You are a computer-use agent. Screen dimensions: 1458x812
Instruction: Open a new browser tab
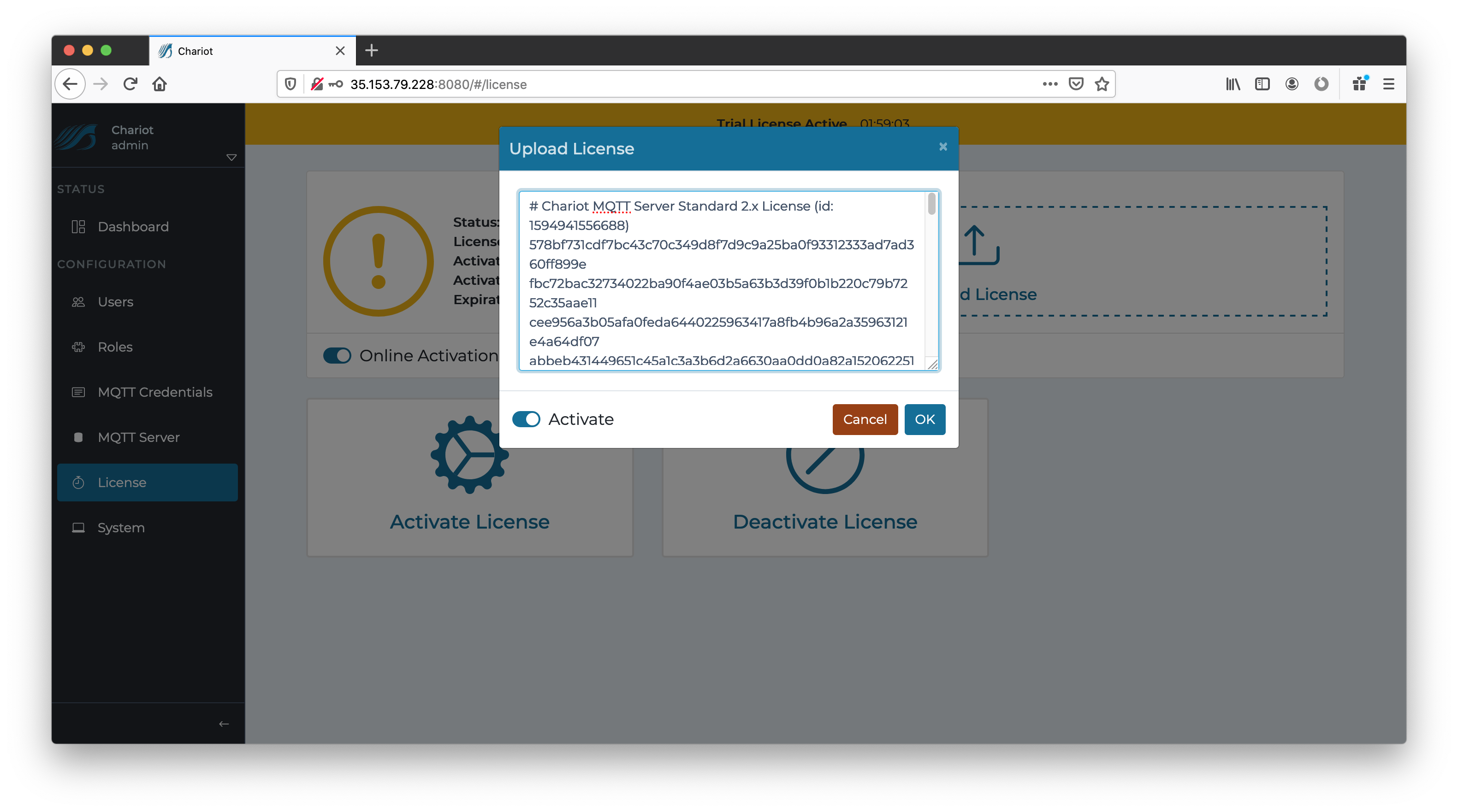[371, 50]
